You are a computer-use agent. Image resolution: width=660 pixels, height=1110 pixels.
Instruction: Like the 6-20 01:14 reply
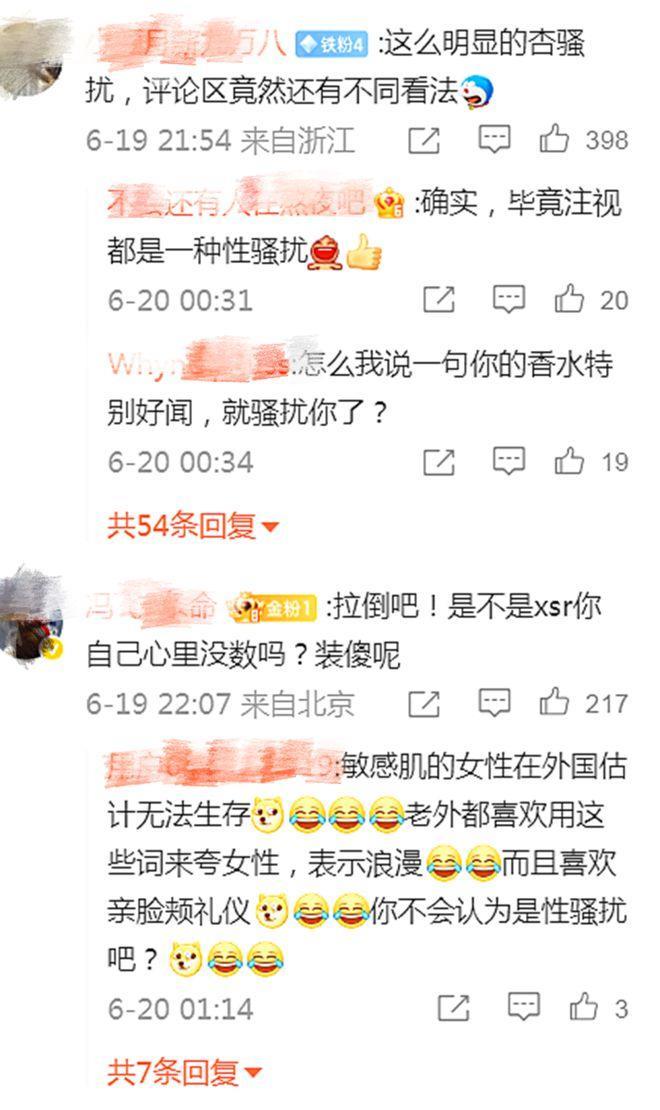584,1006
